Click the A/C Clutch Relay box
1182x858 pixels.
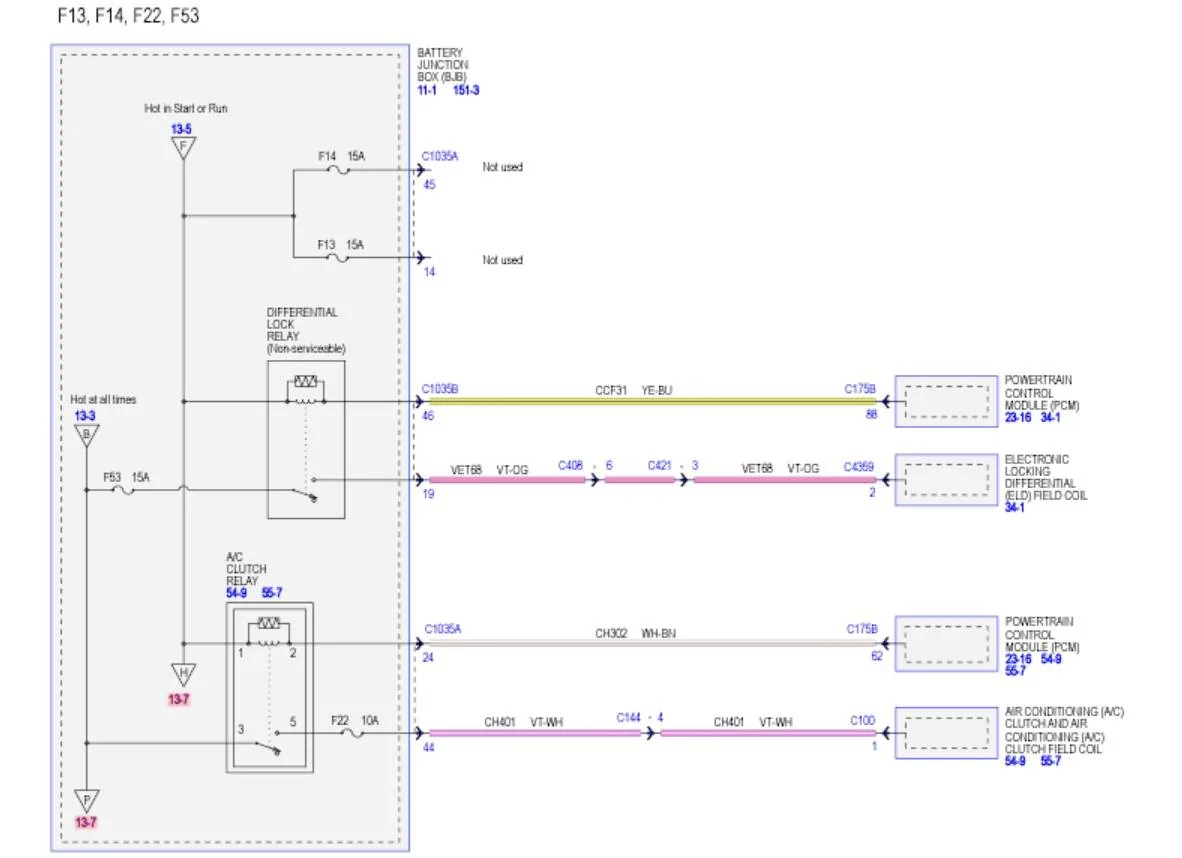270,688
